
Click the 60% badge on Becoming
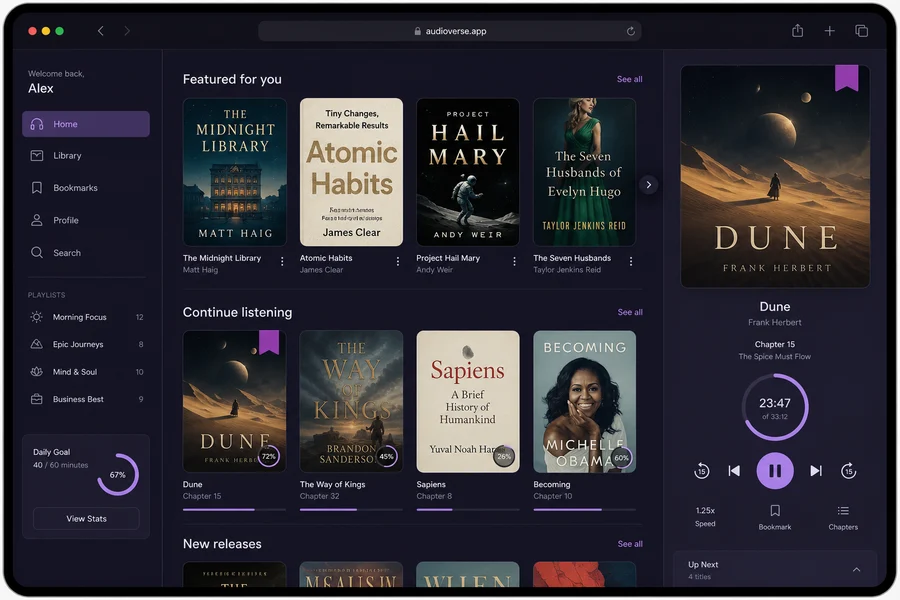coord(622,458)
